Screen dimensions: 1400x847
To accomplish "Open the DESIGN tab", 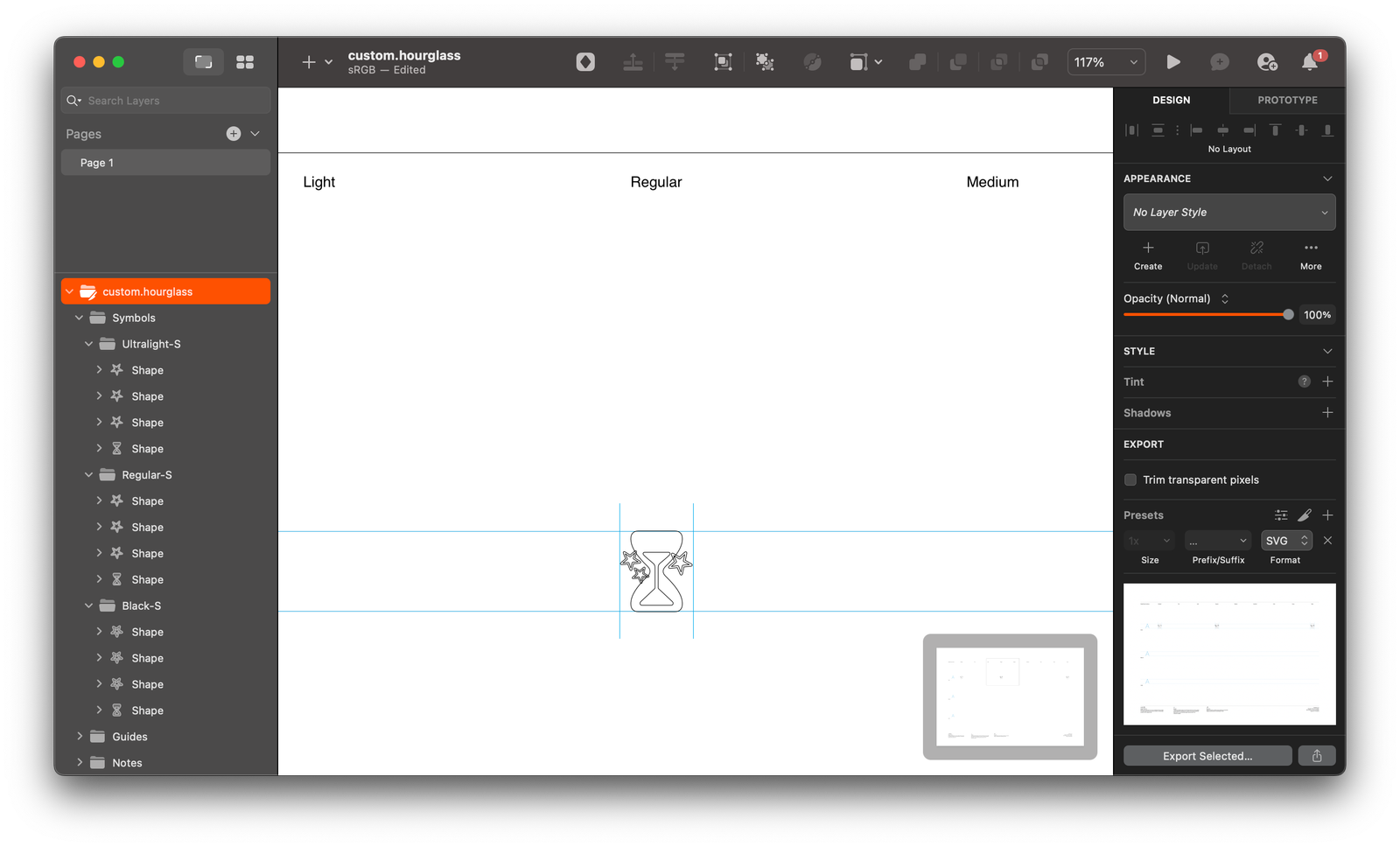I will pos(1171,100).
